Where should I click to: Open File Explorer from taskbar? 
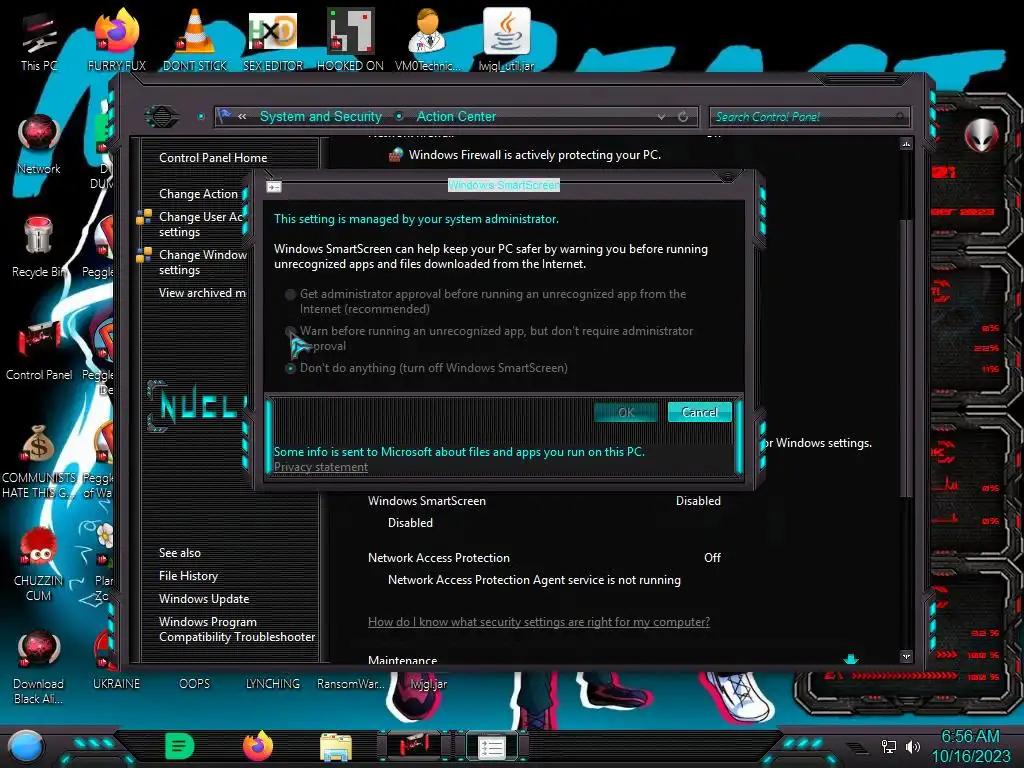point(336,747)
